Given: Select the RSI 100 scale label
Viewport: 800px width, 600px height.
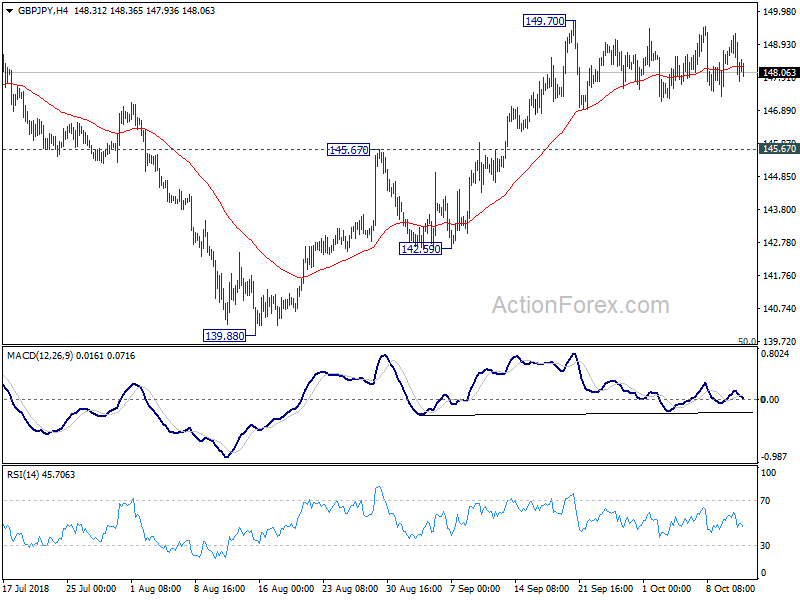Looking at the screenshot, I should tap(768, 473).
